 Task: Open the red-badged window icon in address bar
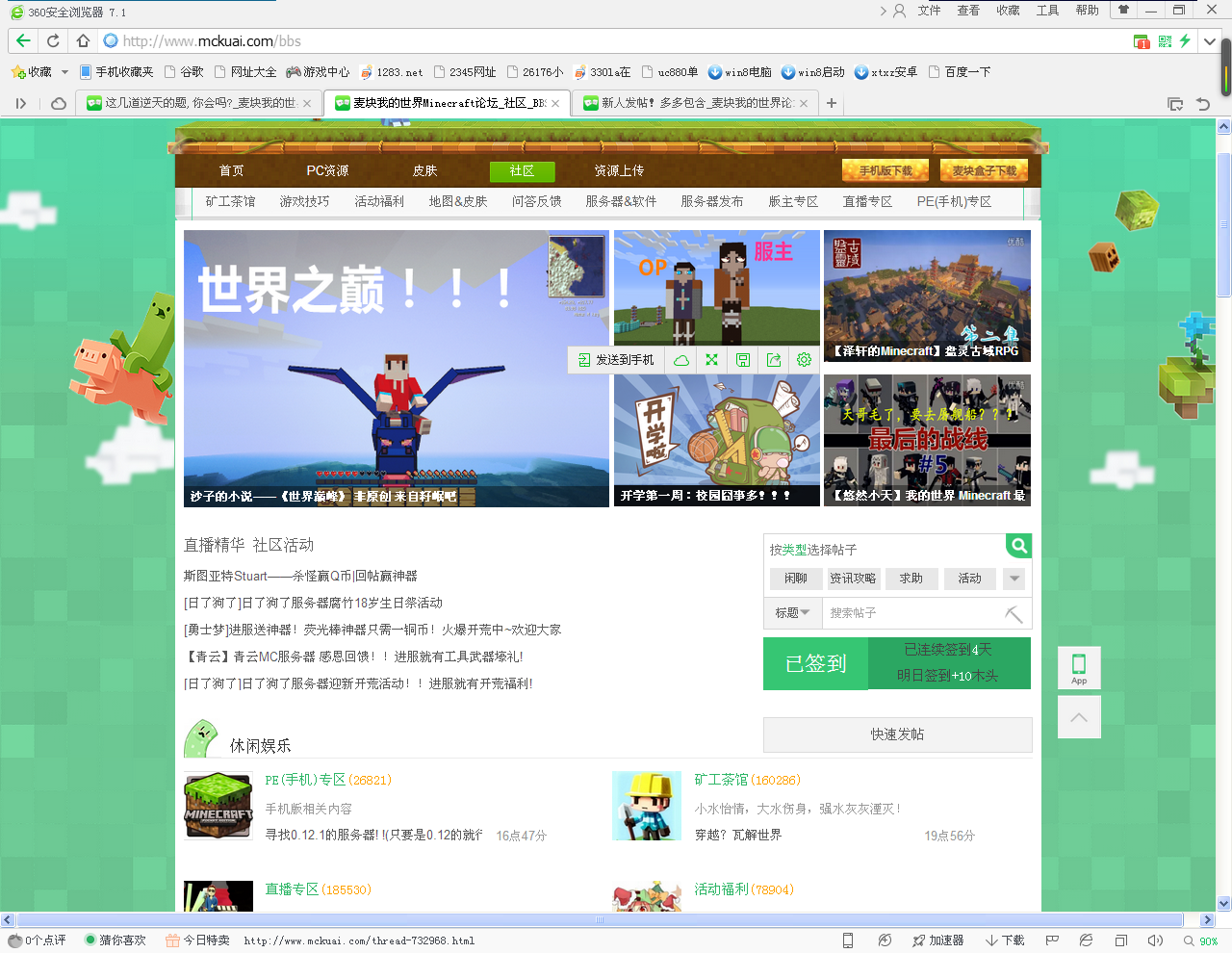1142,41
